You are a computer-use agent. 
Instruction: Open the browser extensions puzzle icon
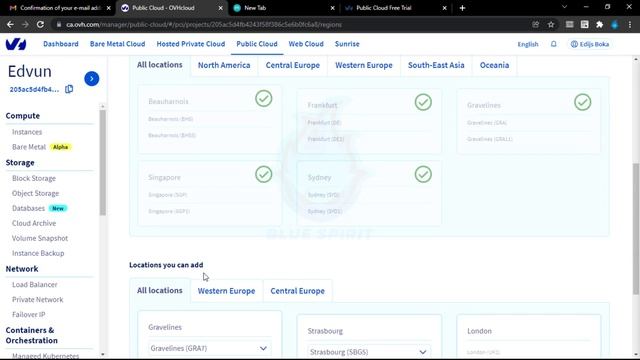[x=600, y=24]
